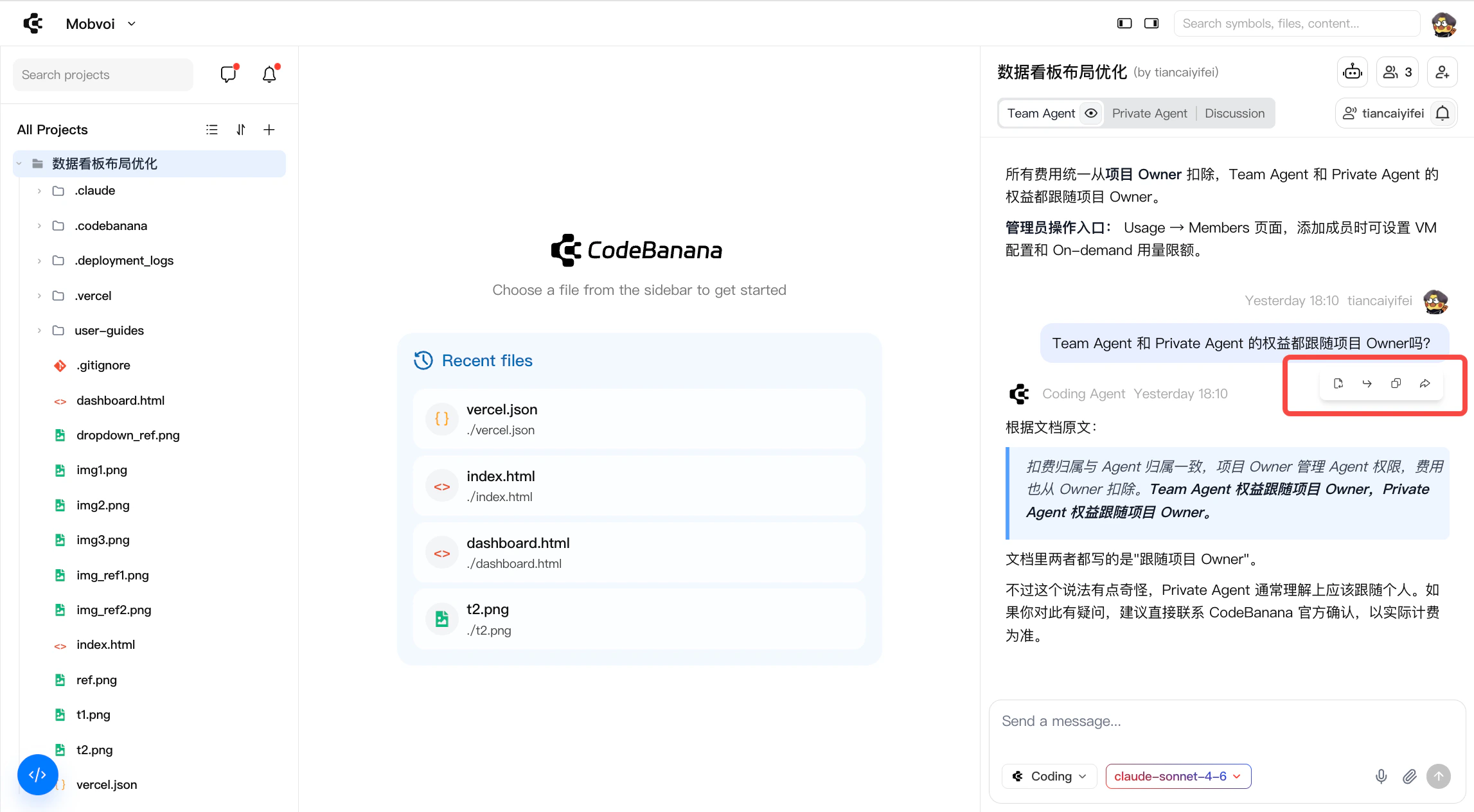Click the copy message icon

click(1396, 384)
